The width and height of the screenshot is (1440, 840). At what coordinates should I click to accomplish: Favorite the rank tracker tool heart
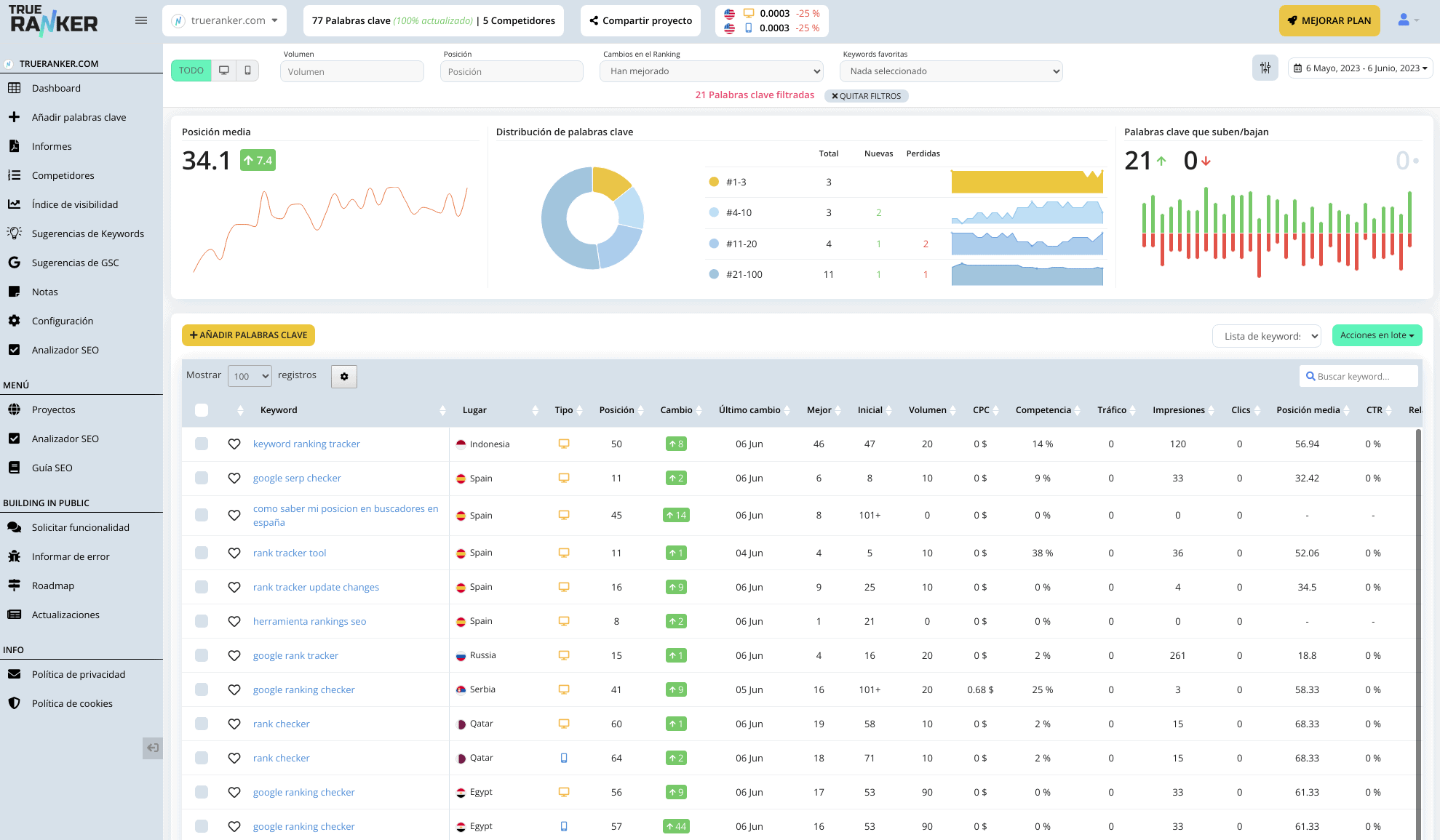pyautogui.click(x=234, y=553)
